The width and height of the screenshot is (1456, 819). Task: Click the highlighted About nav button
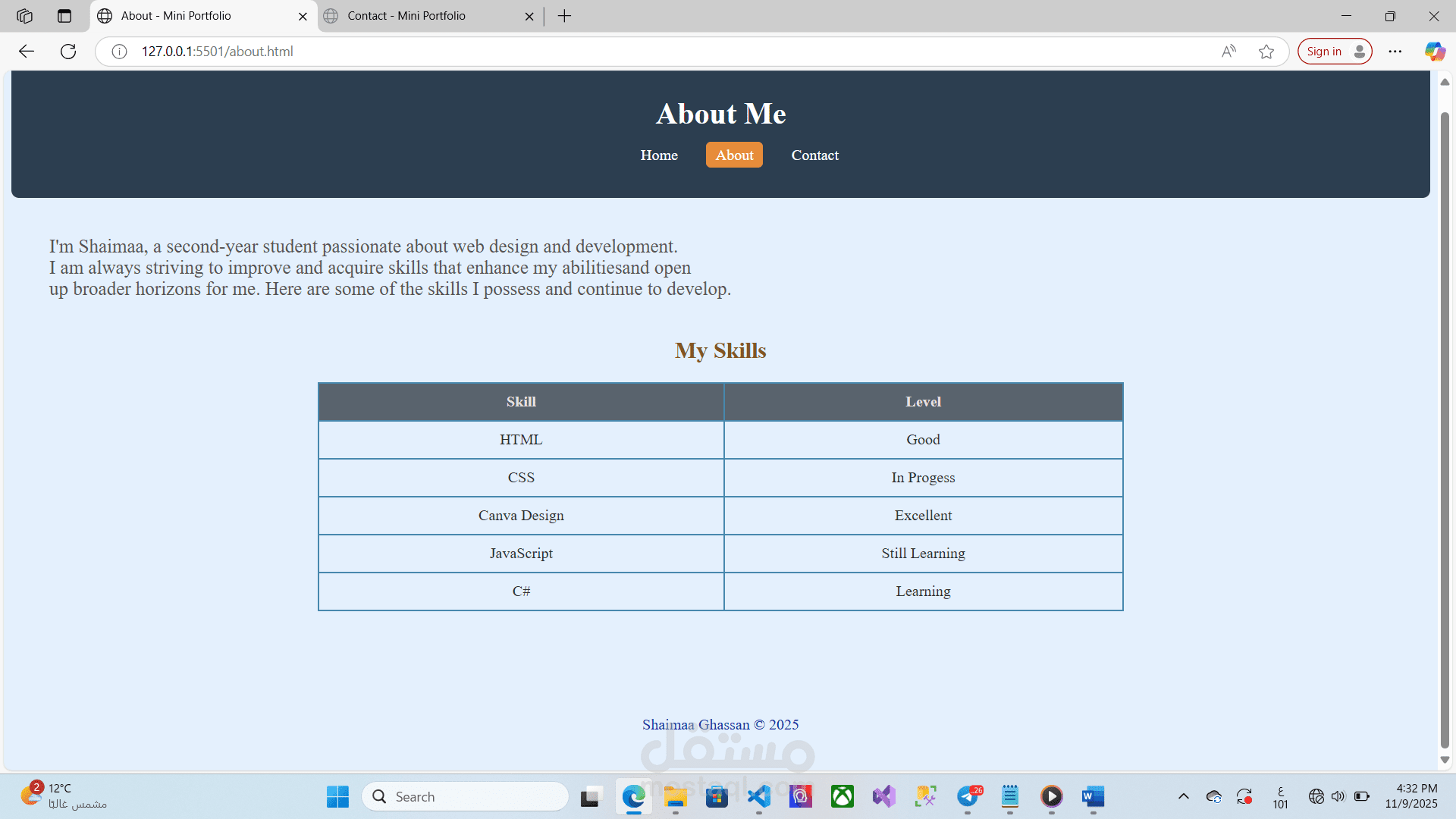click(734, 155)
